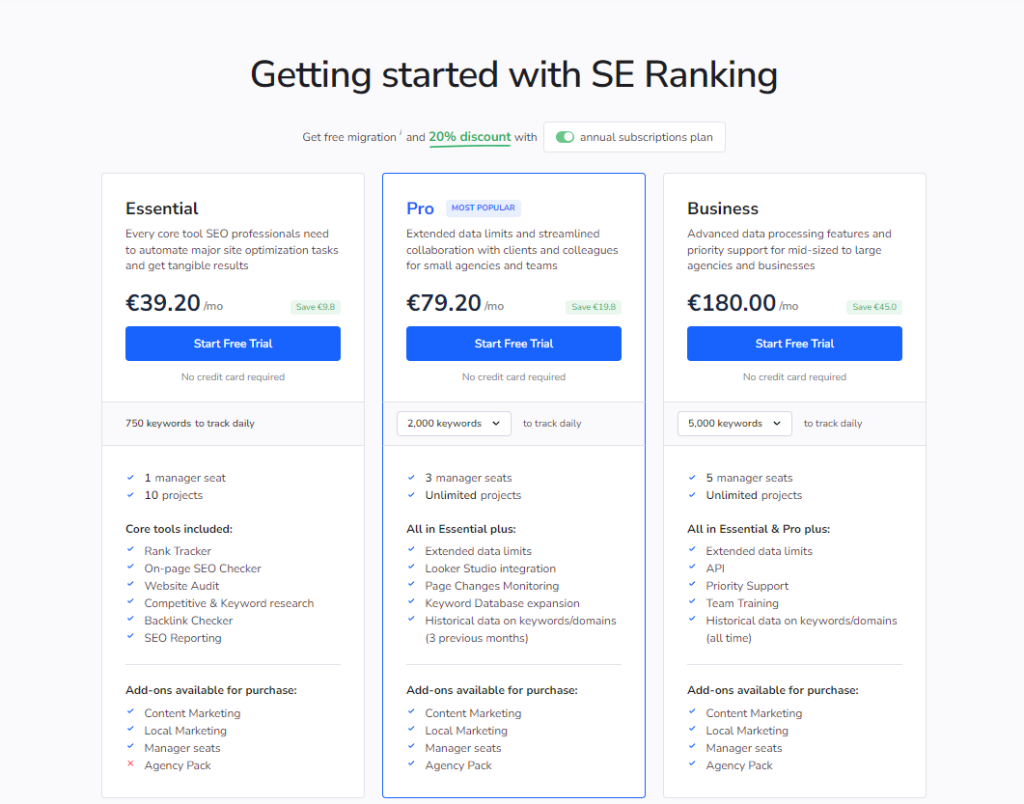Screen dimensions: 1024x804
Task: Click the checkmark beside Website Audit
Action: tap(131, 586)
